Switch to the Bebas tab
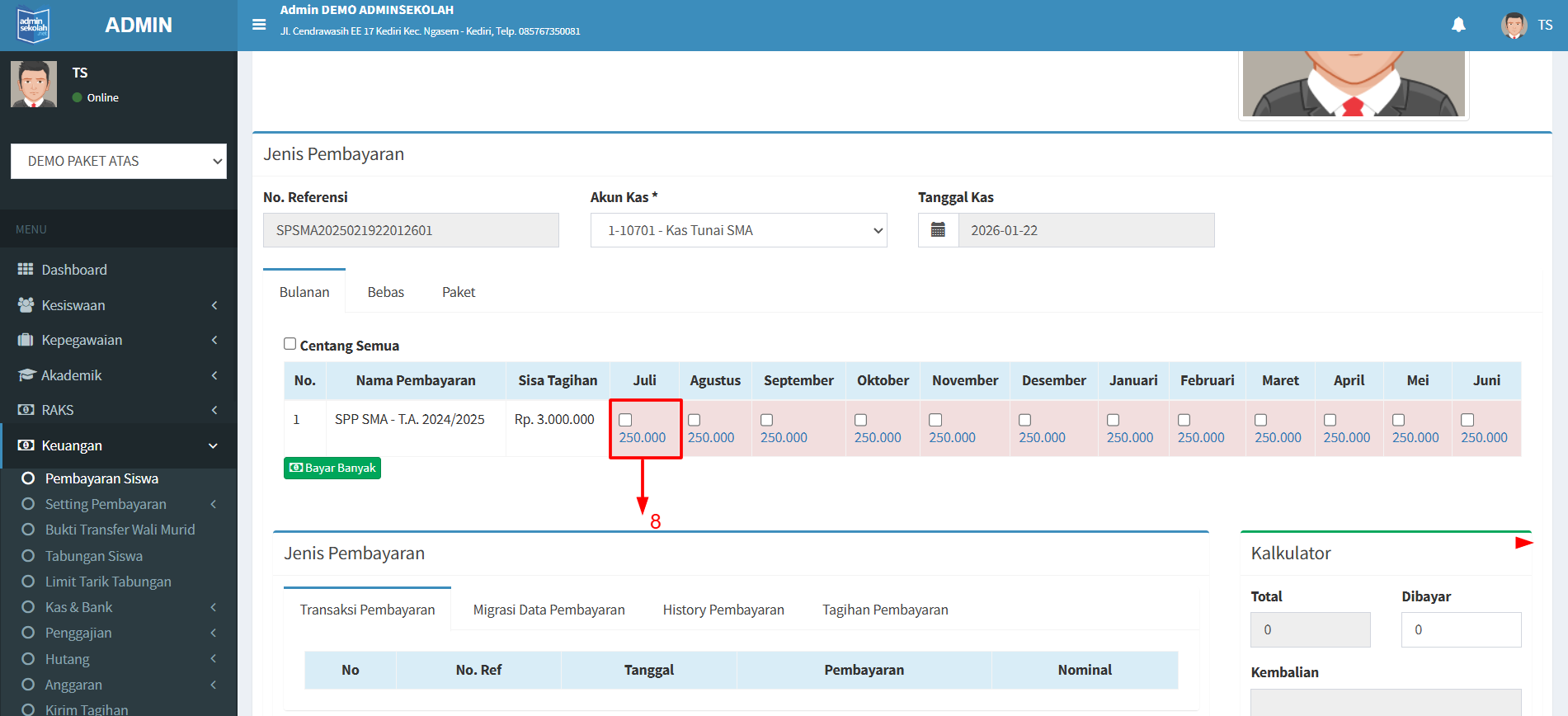 point(385,292)
